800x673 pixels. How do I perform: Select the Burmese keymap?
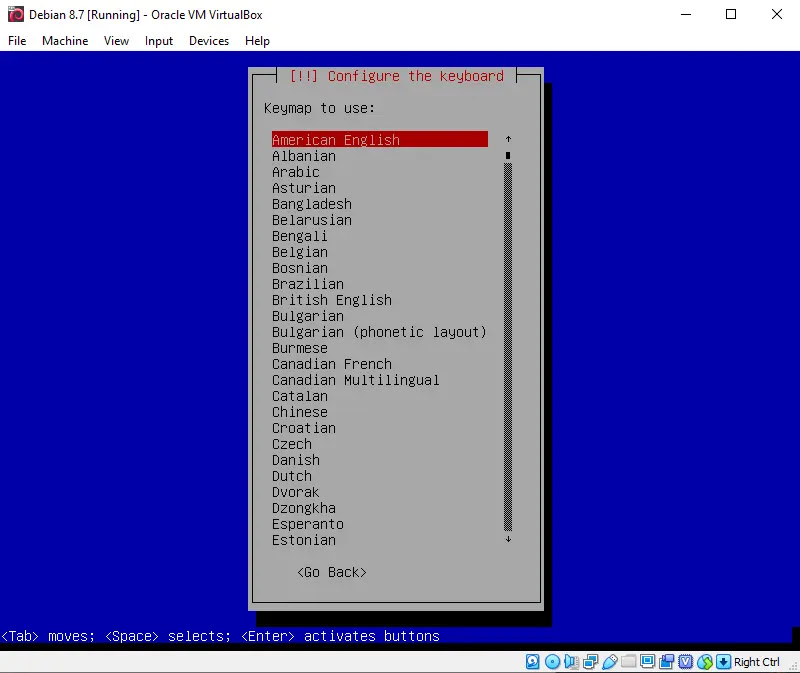380,348
